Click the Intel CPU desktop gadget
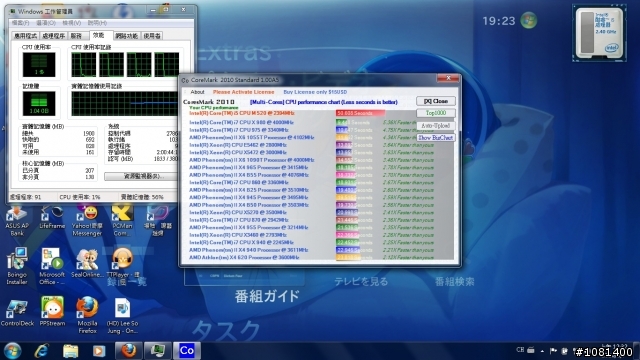The height and width of the screenshot is (360, 640). click(x=599, y=33)
